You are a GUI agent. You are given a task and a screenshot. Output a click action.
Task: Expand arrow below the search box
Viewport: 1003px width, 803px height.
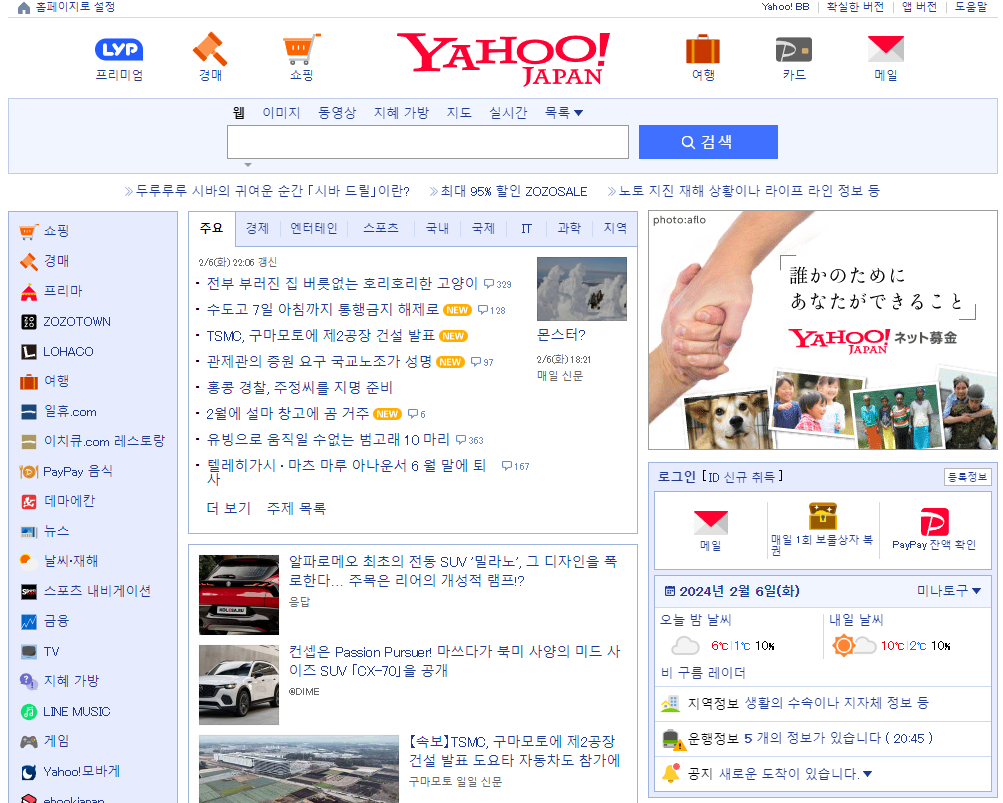248,165
